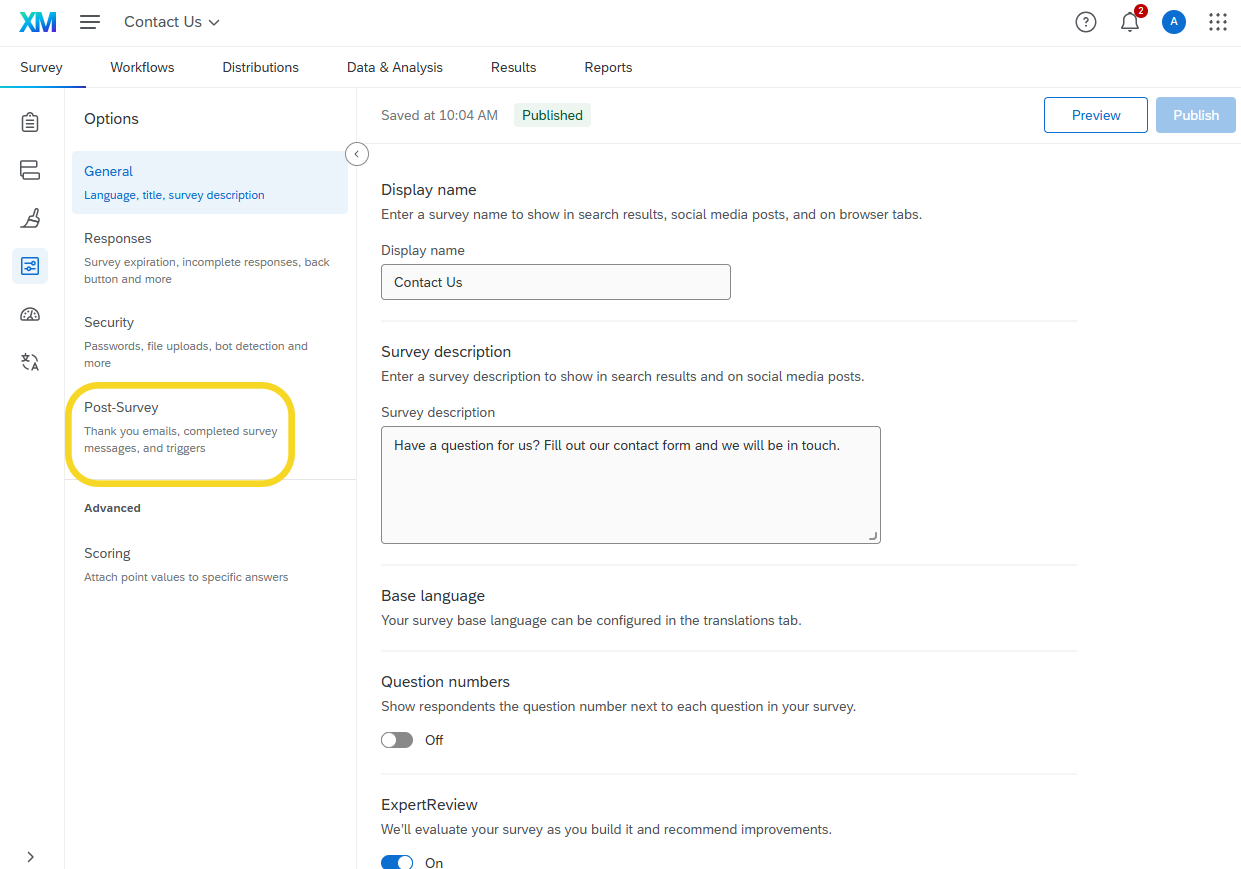This screenshot has width=1241, height=869.
Task: Open Look and feel paintbrush icon
Action: click(x=30, y=218)
